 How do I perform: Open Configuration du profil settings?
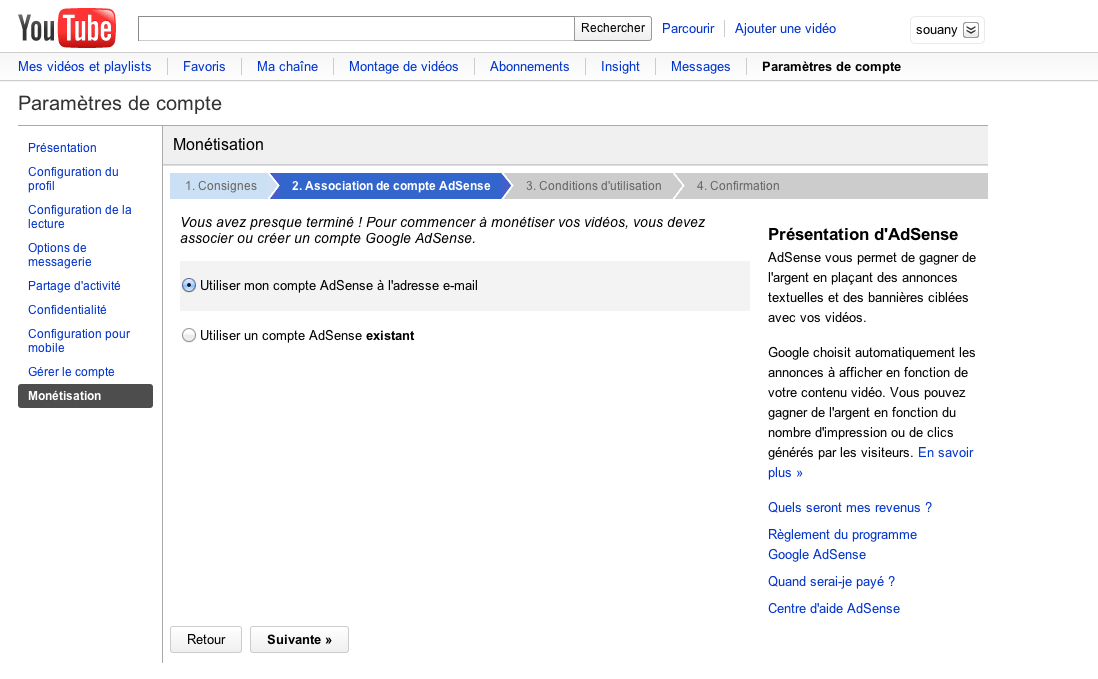74,178
